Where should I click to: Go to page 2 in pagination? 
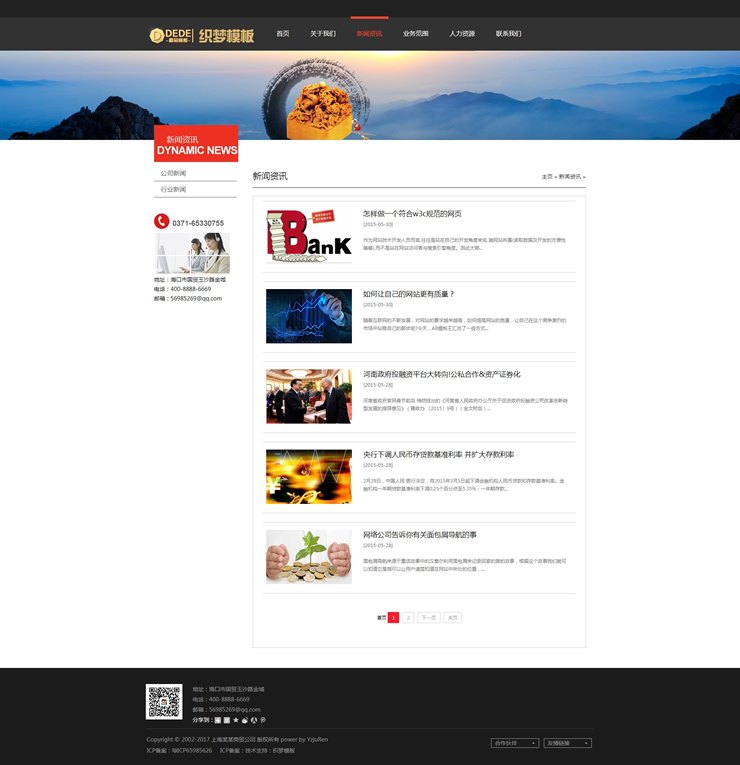point(408,618)
